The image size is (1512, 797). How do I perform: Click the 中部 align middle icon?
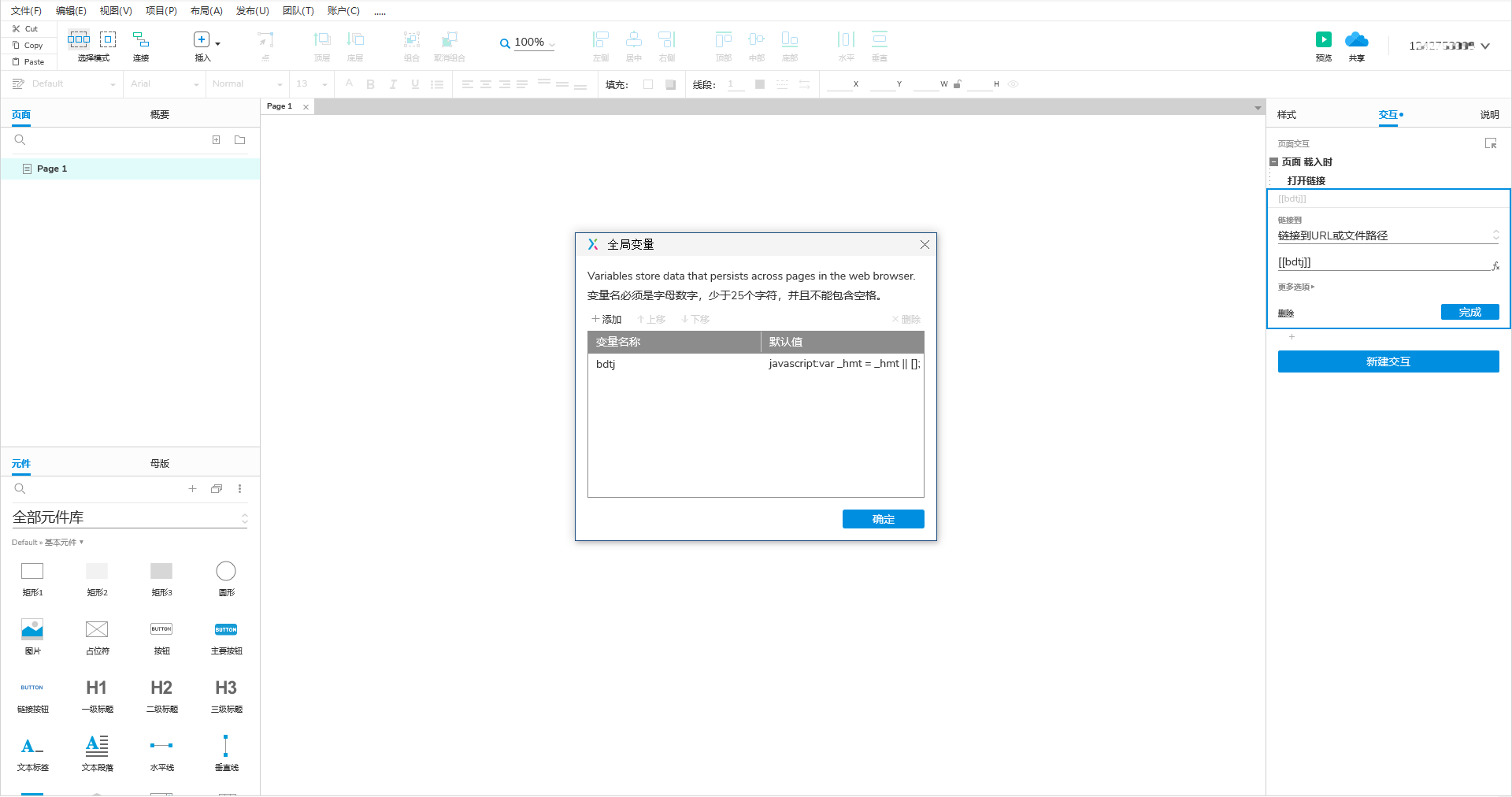(x=757, y=39)
